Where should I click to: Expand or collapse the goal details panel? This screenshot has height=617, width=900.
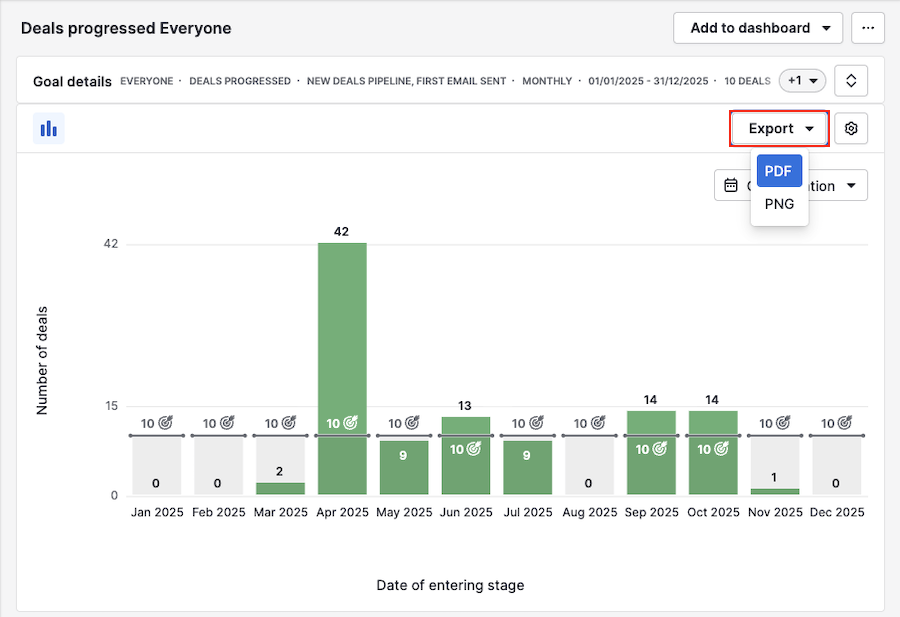pos(851,80)
